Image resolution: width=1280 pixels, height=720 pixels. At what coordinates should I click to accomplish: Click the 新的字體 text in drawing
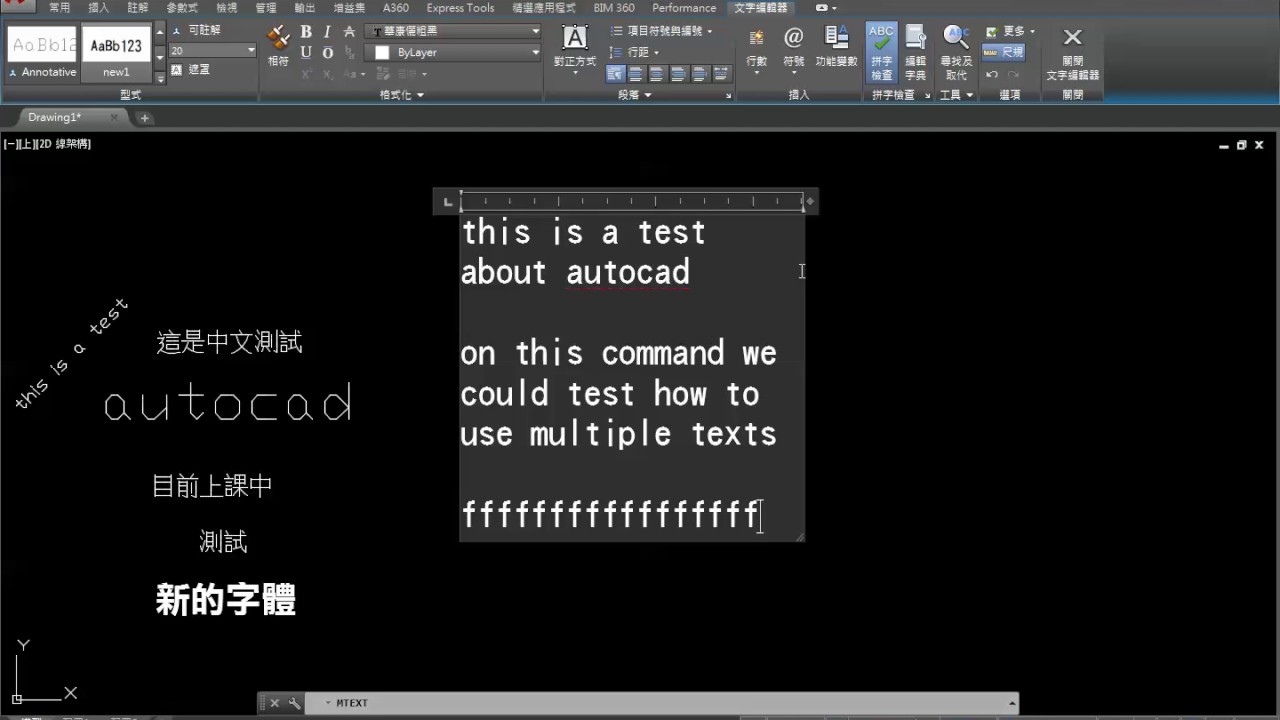click(226, 600)
